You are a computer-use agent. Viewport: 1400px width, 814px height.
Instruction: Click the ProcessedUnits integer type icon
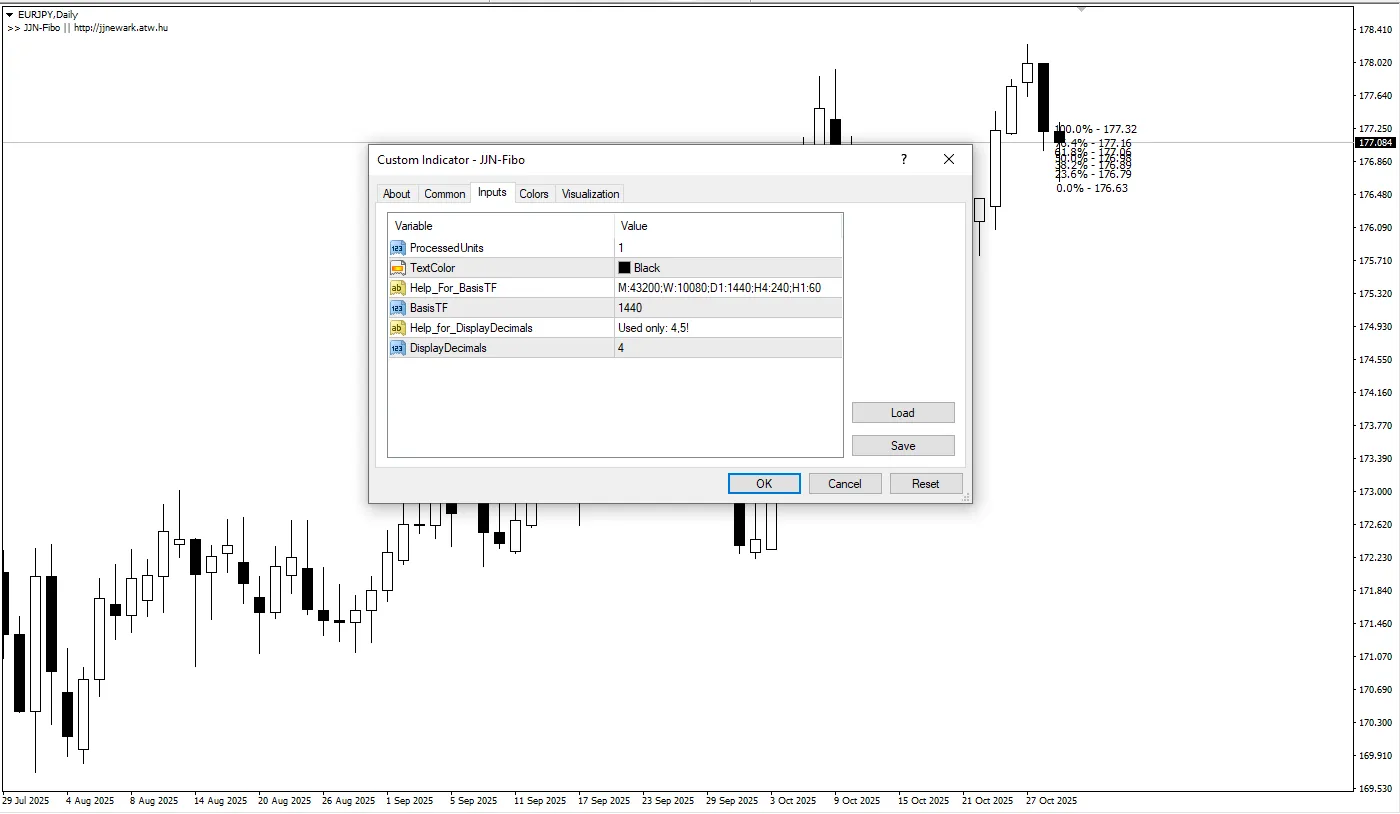click(397, 248)
